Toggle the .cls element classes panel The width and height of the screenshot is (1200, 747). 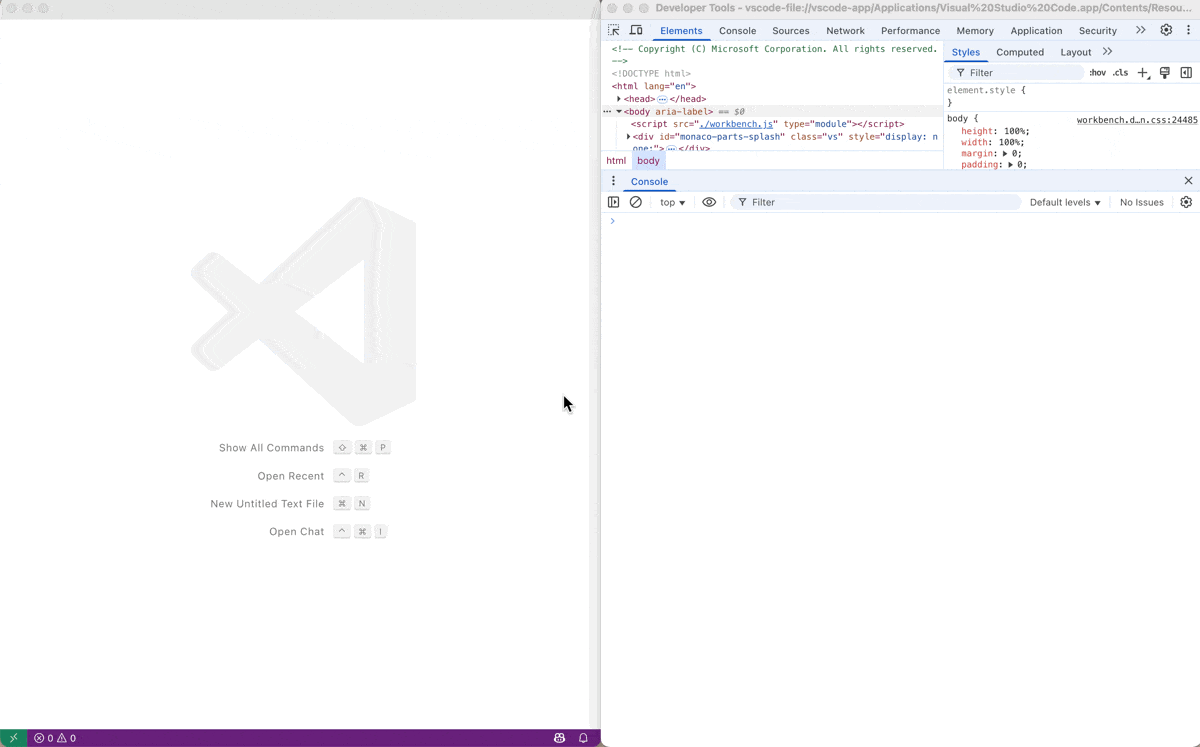tap(1120, 73)
